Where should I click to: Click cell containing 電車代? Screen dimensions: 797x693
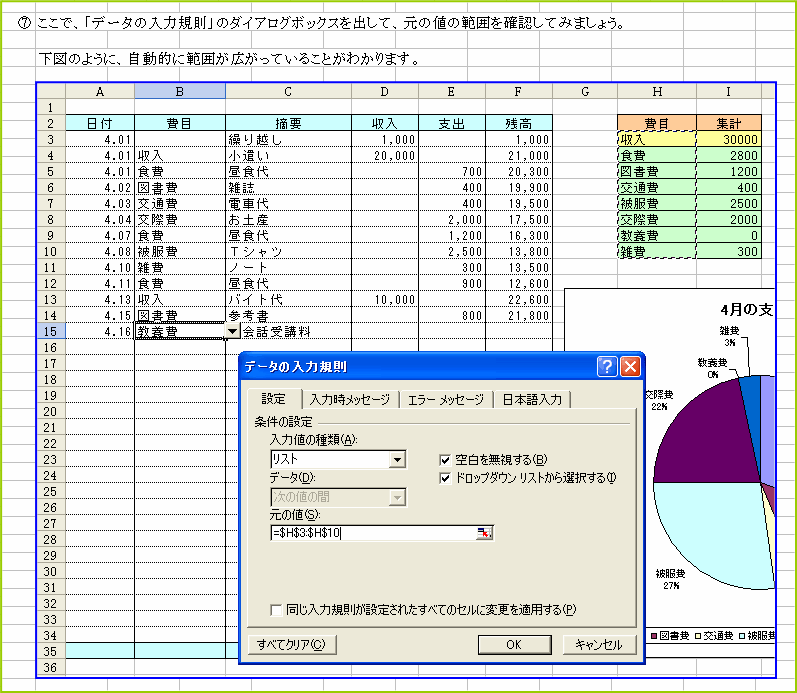[x=288, y=203]
